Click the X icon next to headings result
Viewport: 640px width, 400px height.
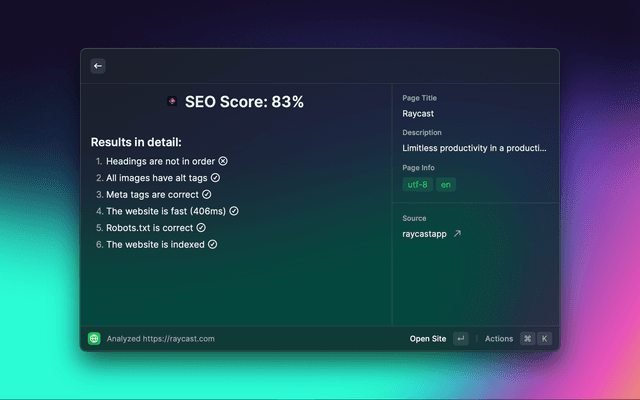pos(223,160)
